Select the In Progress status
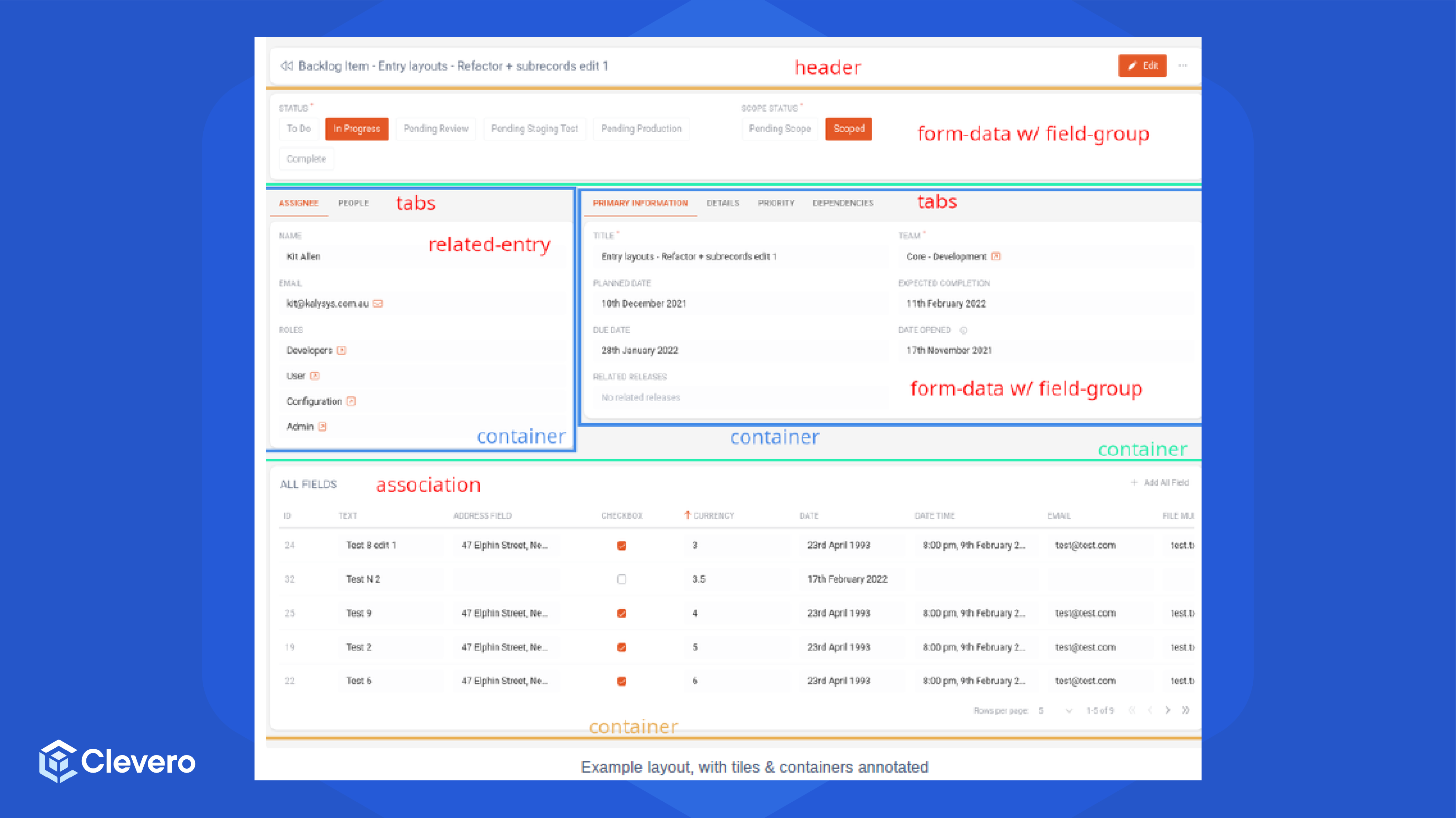Image resolution: width=1456 pixels, height=818 pixels. coord(357,129)
